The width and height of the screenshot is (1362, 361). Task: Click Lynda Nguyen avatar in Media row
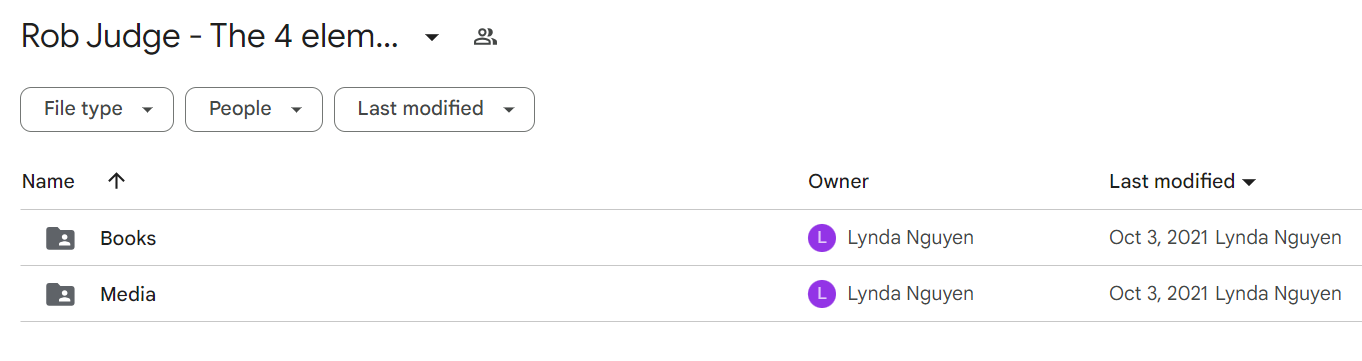(821, 294)
